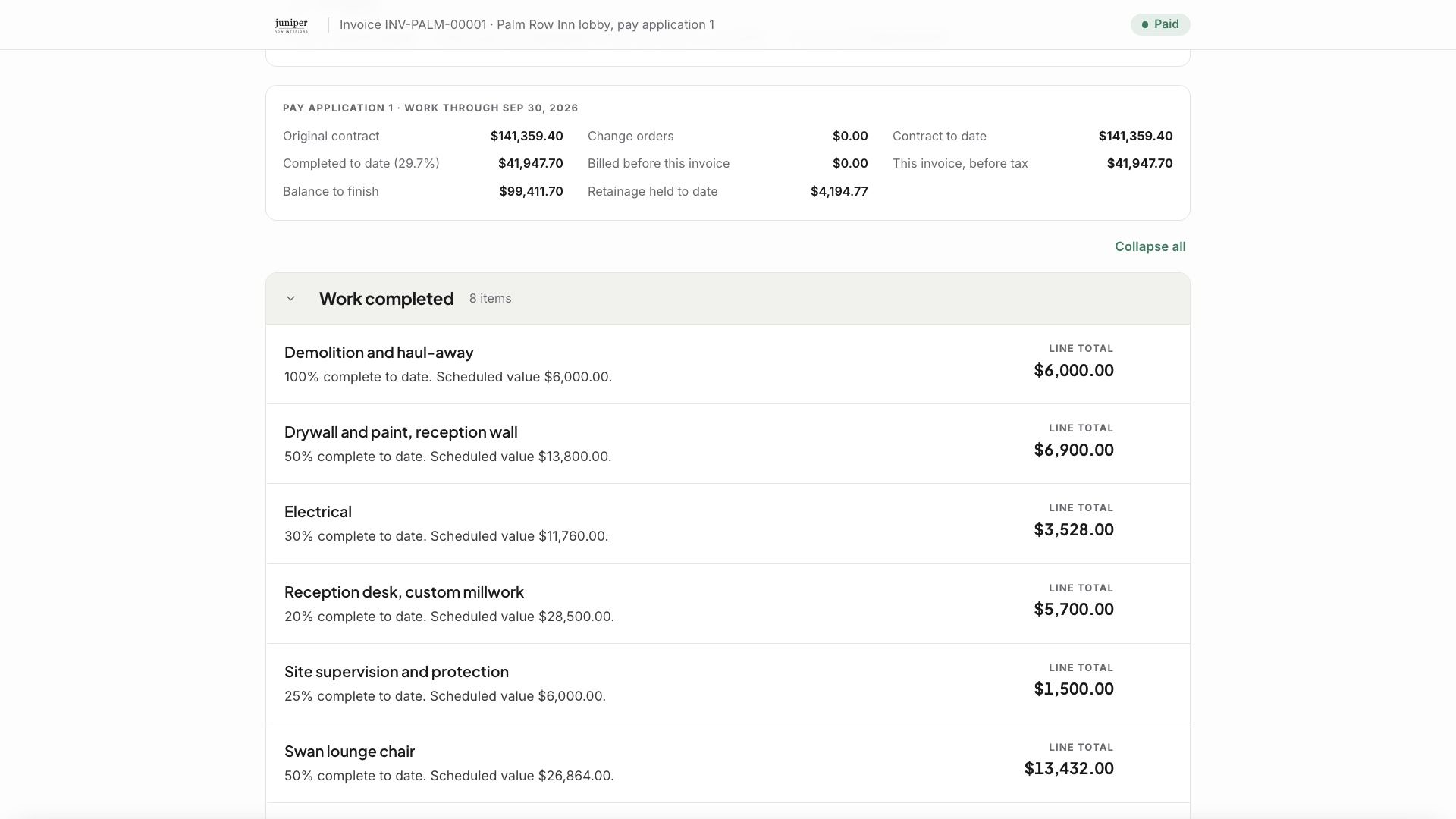1456x819 pixels.
Task: Click the Completed to date (29.7%) label
Action: click(x=361, y=164)
